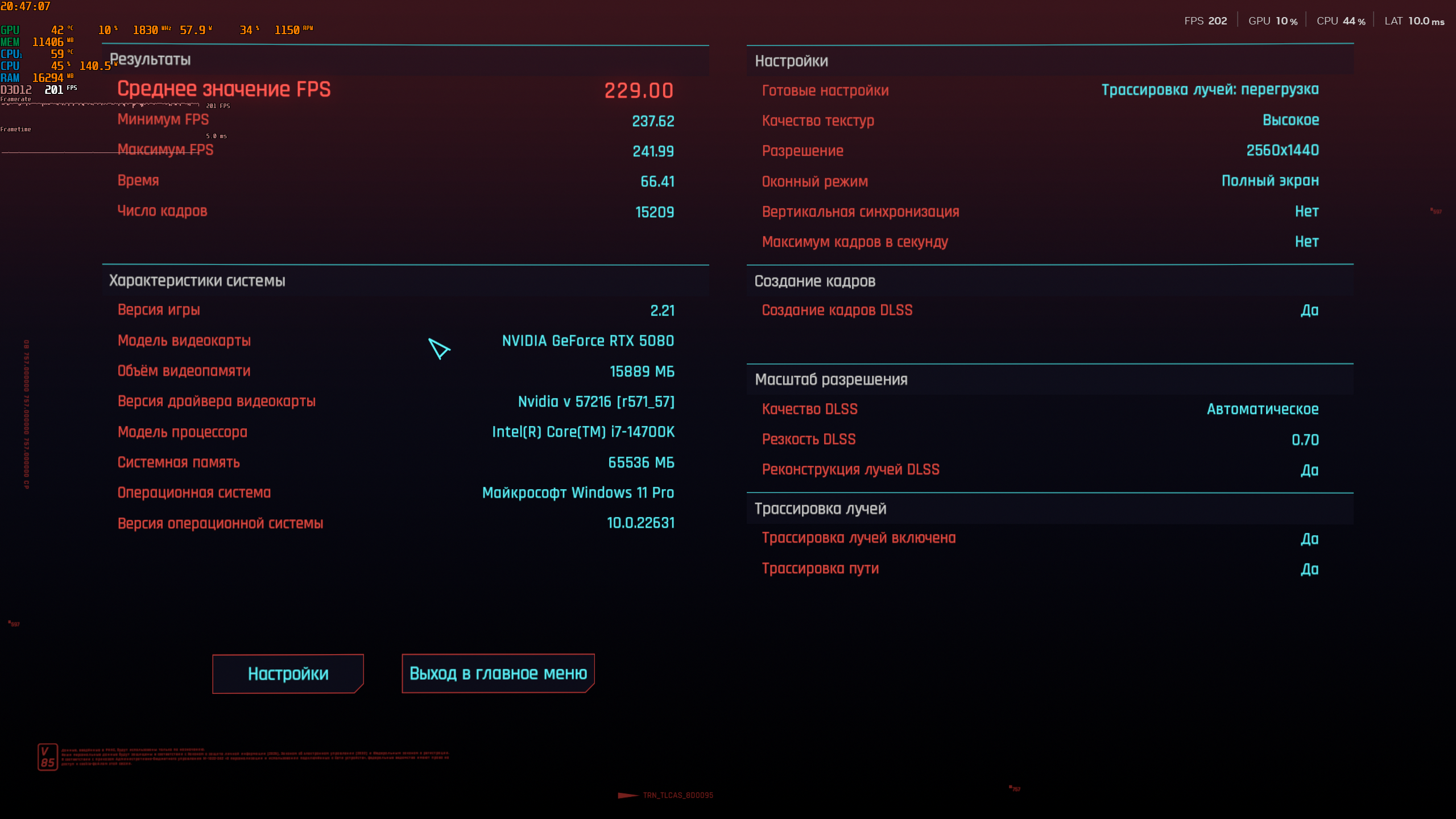The width and height of the screenshot is (1456, 819).
Task: Click the Резкость DLSS value 0.70
Action: (1305, 440)
